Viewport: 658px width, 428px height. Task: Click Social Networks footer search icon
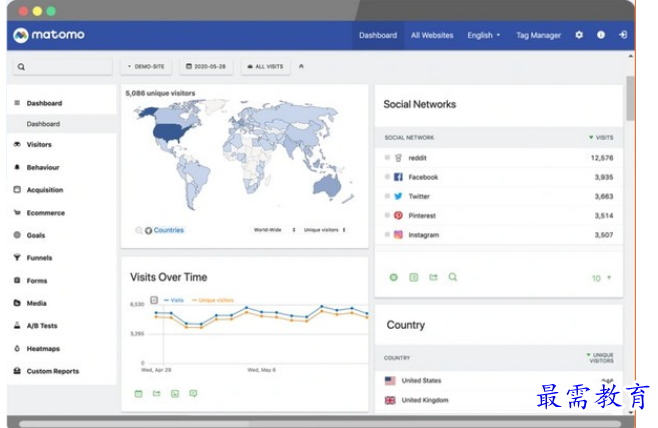click(x=453, y=277)
